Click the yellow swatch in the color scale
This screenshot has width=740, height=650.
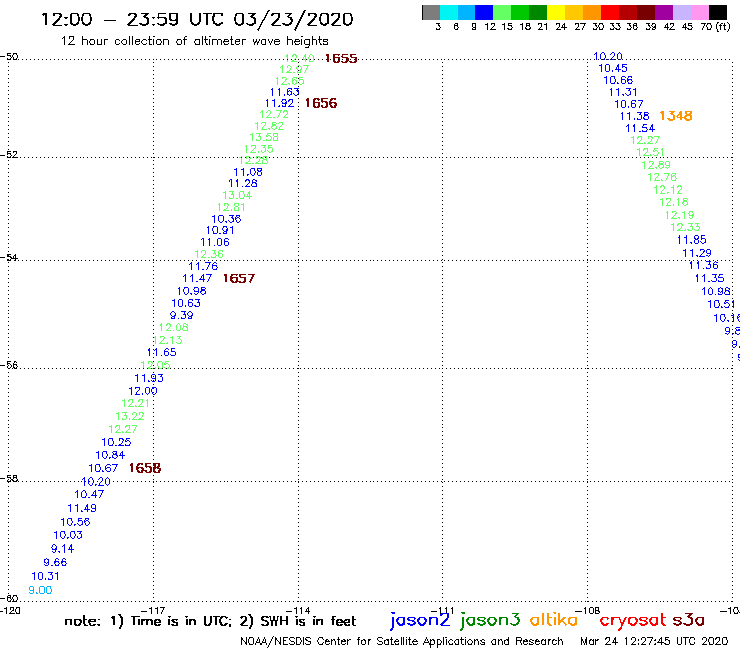556,12
